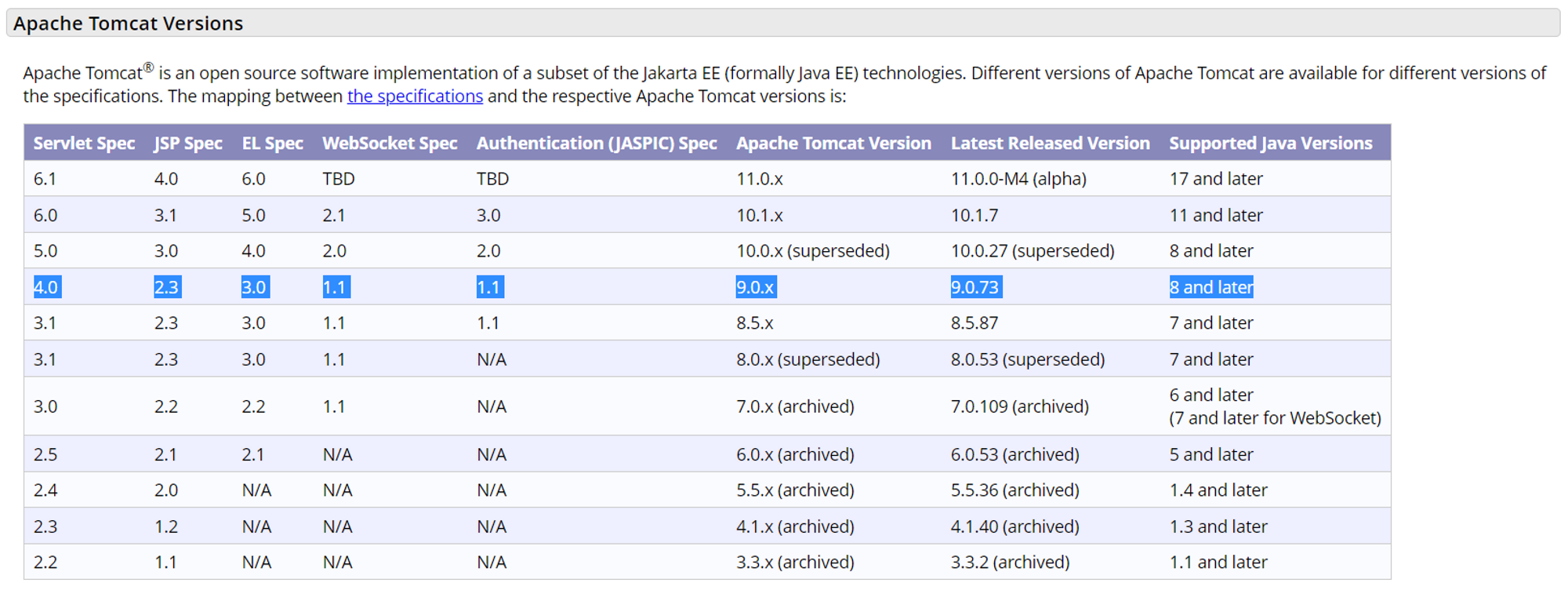Select the '8.0.x (superseded)' cell
The width and height of the screenshot is (1568, 590).
point(808,359)
